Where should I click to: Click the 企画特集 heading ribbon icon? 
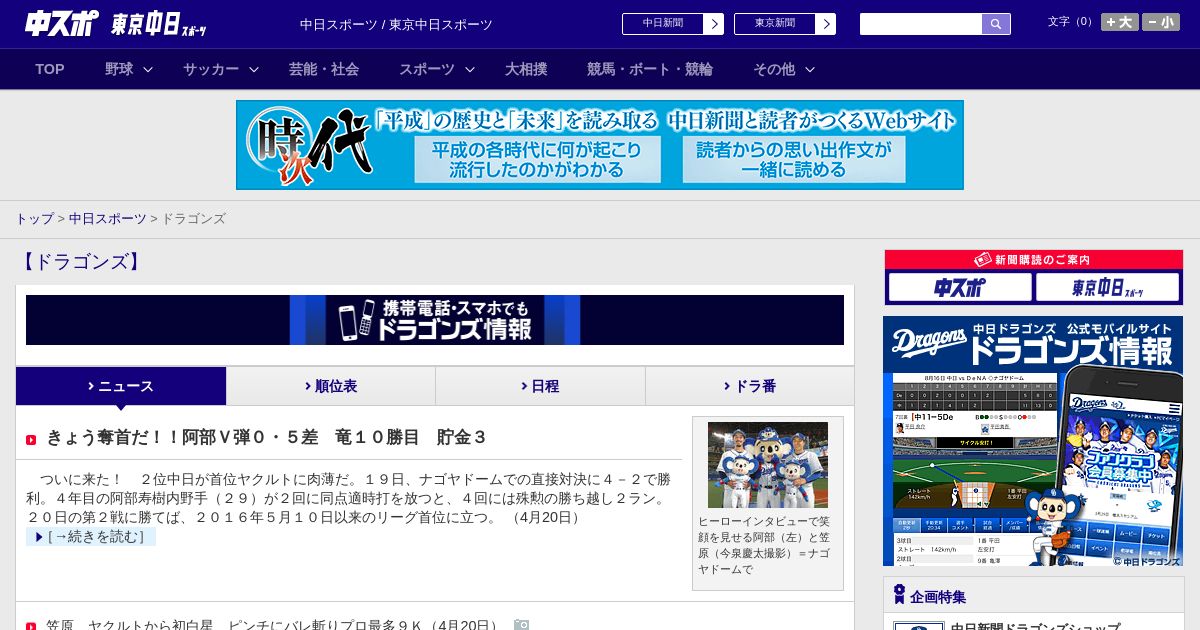click(x=899, y=595)
